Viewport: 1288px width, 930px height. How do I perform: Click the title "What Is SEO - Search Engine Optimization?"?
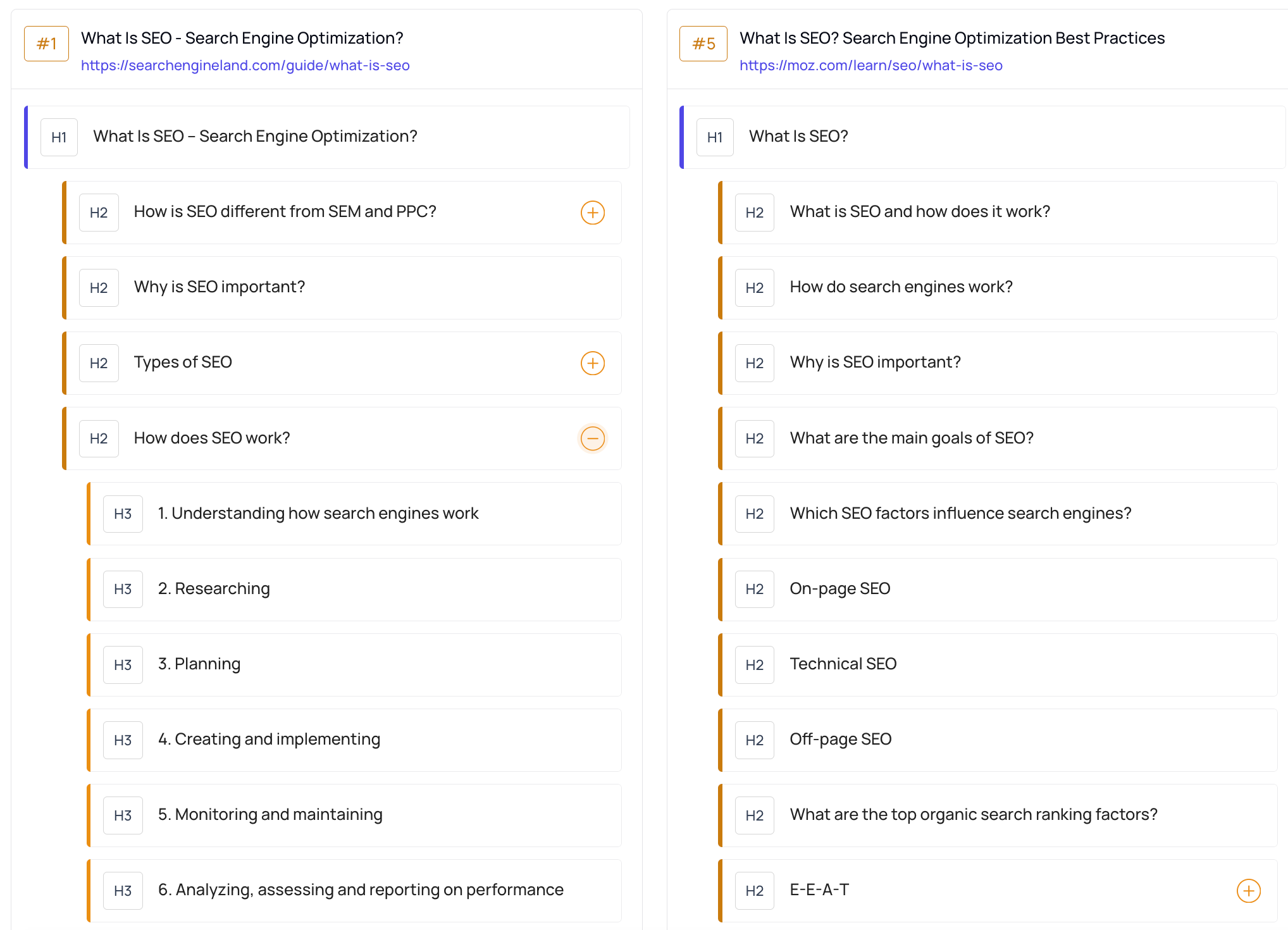tap(242, 38)
